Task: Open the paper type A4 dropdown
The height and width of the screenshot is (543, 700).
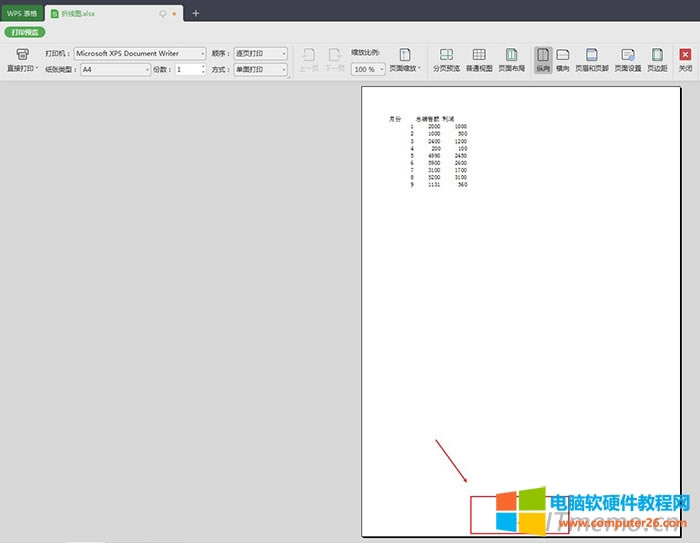Action: point(147,70)
